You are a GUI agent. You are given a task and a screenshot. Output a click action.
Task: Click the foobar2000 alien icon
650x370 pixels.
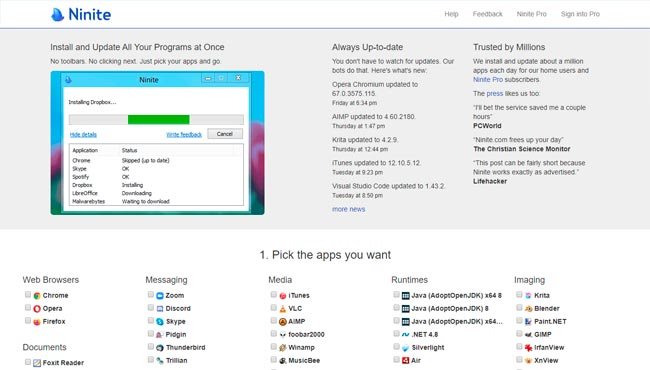(x=283, y=335)
